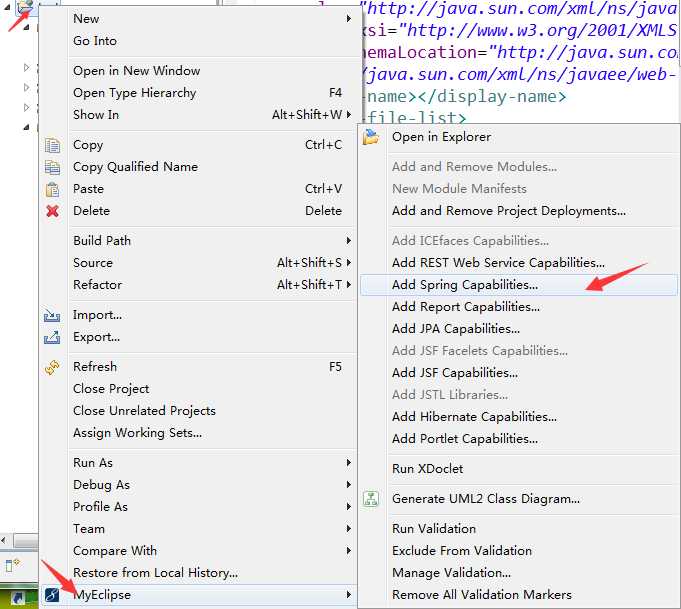This screenshot has width=681, height=609.
Task: Click the Paste clipboard icon
Action: coord(52,189)
